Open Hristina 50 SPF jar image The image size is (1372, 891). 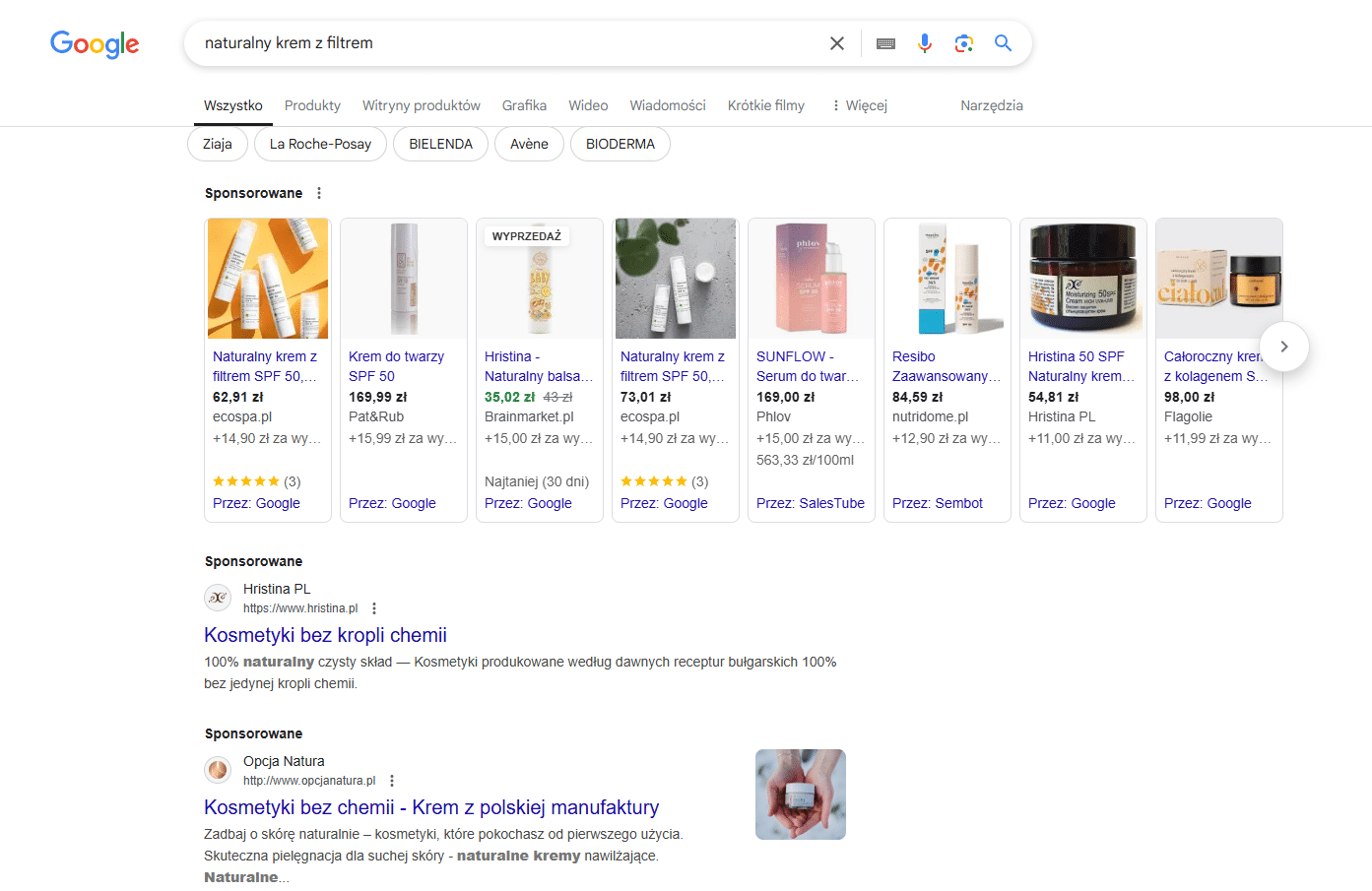(1083, 279)
